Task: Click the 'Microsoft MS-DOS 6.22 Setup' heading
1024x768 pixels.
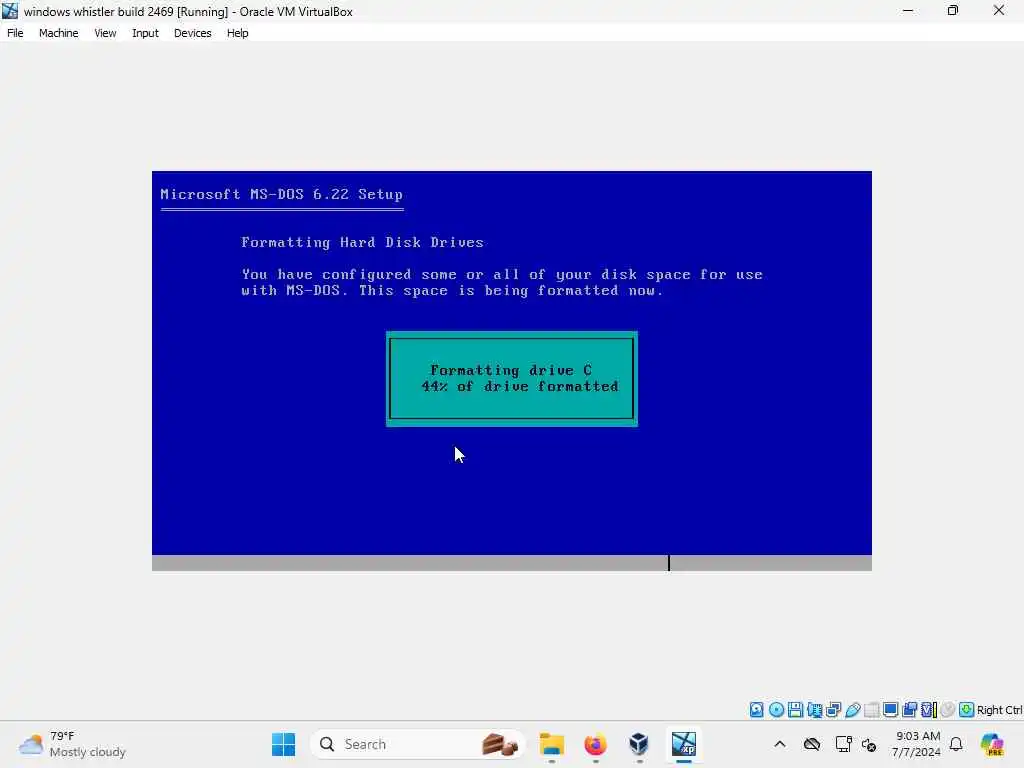Action: pyautogui.click(x=281, y=195)
